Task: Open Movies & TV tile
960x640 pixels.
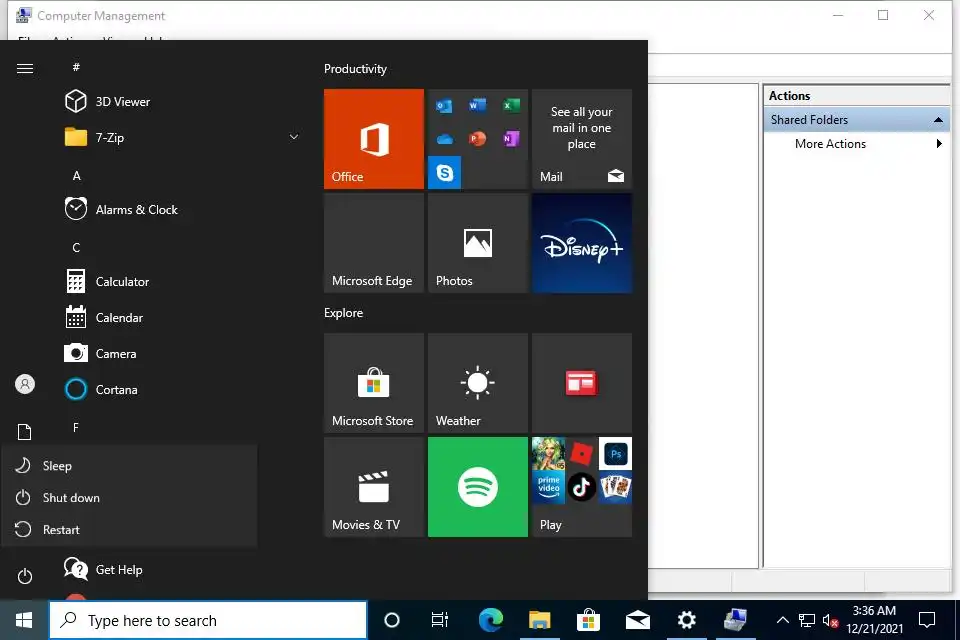Action: tap(373, 487)
